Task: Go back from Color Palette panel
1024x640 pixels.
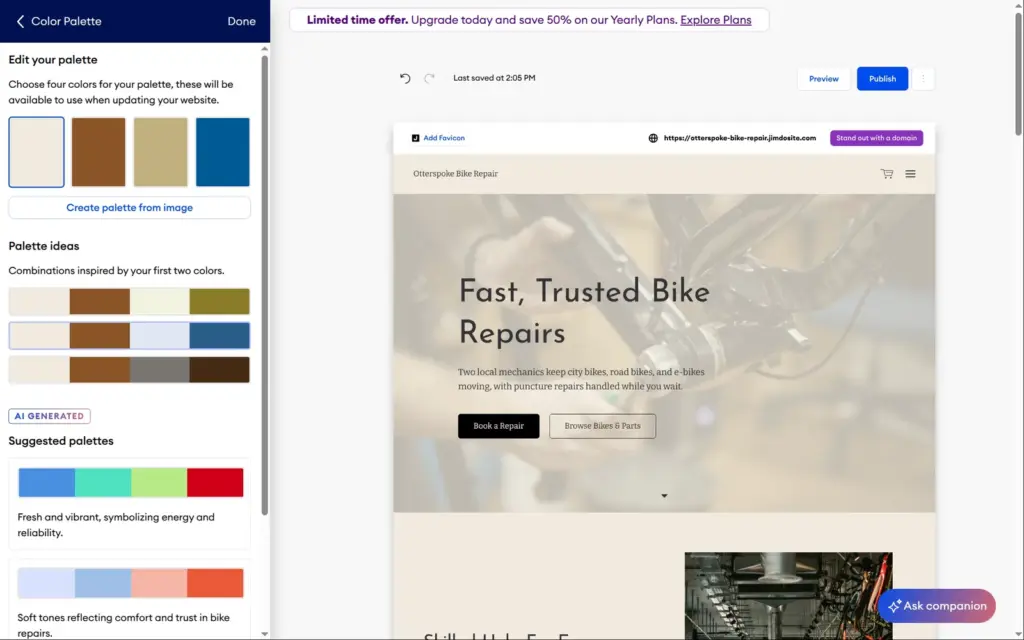Action: [20, 22]
